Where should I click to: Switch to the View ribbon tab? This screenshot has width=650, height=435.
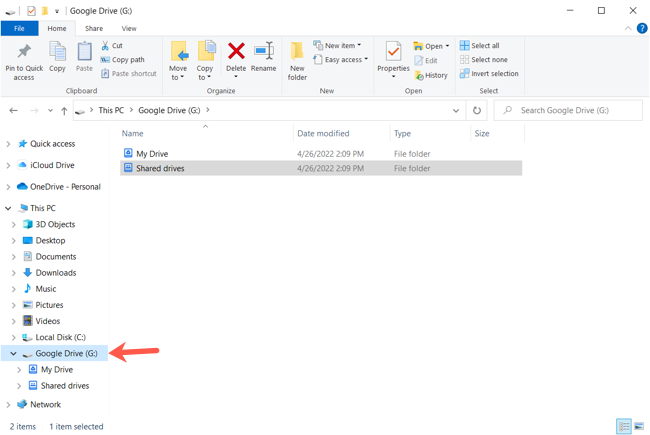[x=129, y=28]
